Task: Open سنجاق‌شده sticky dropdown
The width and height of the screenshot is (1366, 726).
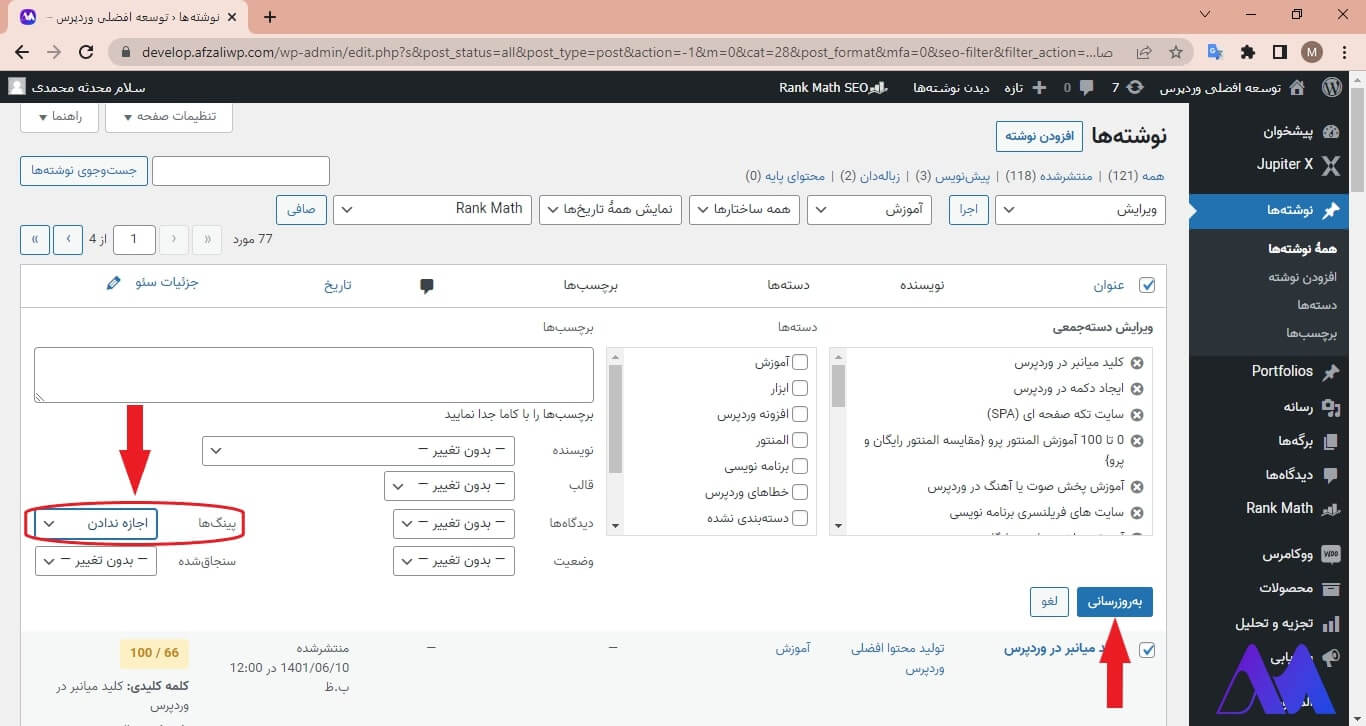Action: [x=96, y=560]
